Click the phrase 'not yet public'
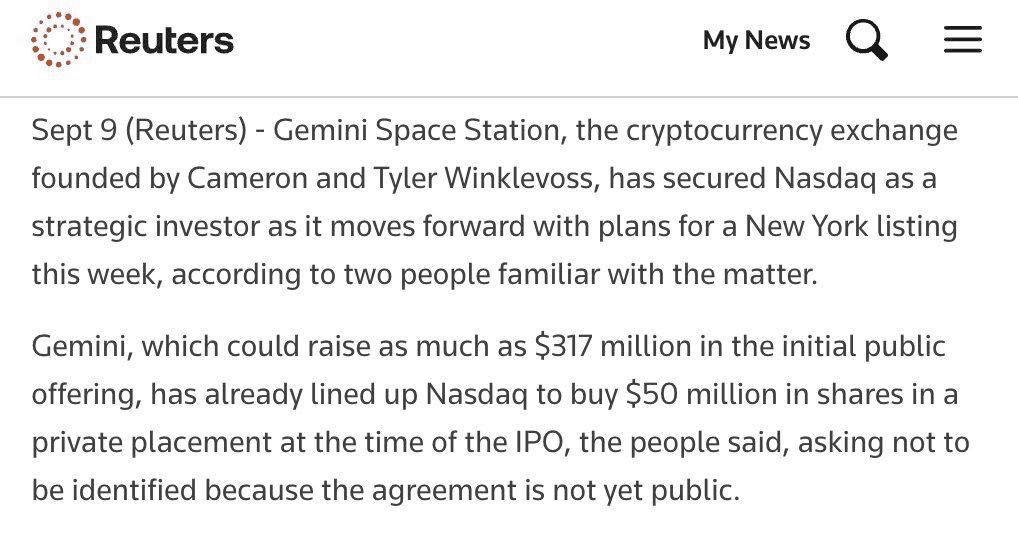The width and height of the screenshot is (1018, 560). (x=645, y=491)
